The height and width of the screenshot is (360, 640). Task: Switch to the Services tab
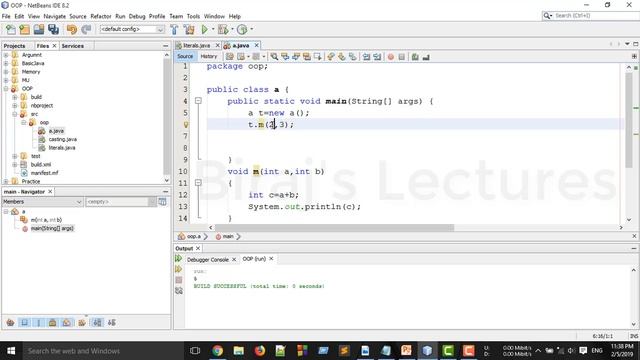tap(73, 46)
